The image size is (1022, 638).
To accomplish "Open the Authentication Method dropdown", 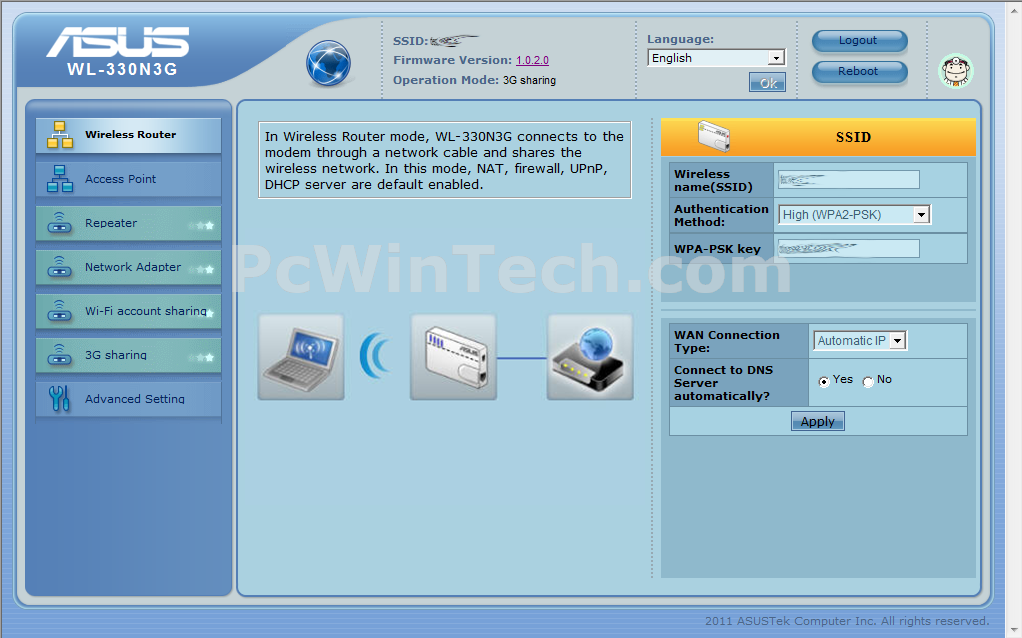I will click(854, 214).
